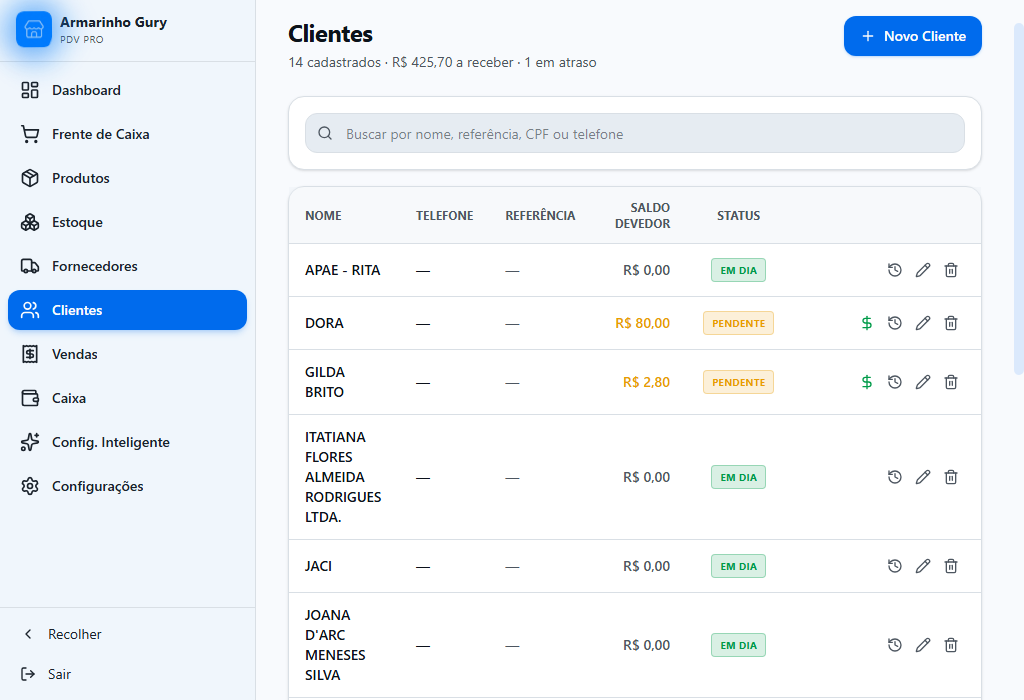Open history for DORA
This screenshot has height=700, width=1024.
(x=895, y=323)
